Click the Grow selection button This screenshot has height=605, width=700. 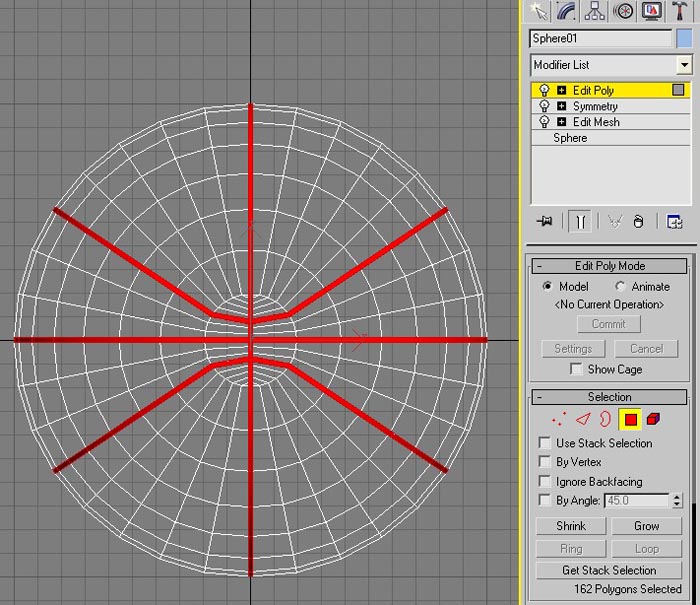(646, 526)
